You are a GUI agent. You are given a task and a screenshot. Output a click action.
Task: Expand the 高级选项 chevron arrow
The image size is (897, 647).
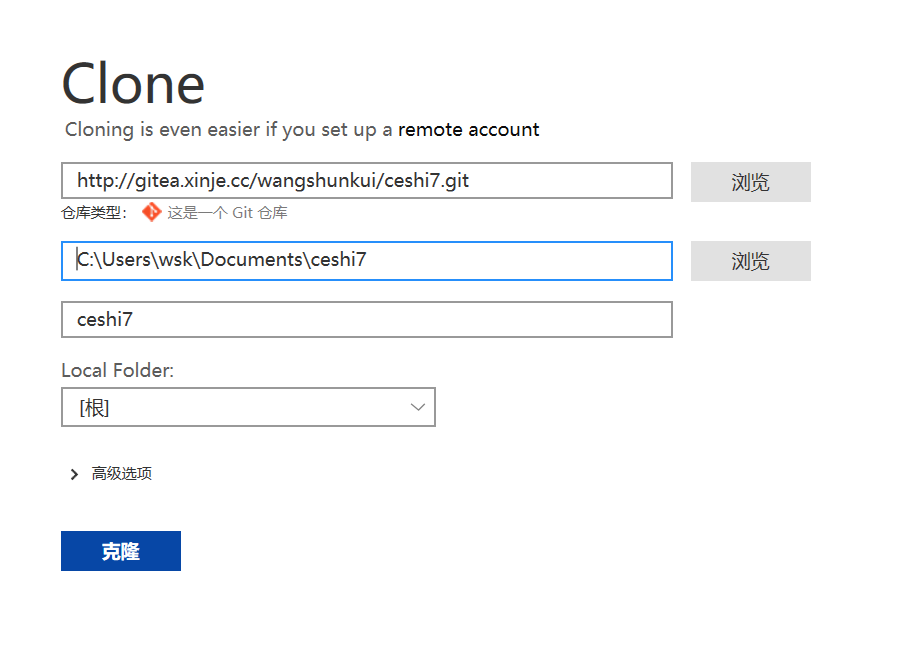tap(74, 474)
